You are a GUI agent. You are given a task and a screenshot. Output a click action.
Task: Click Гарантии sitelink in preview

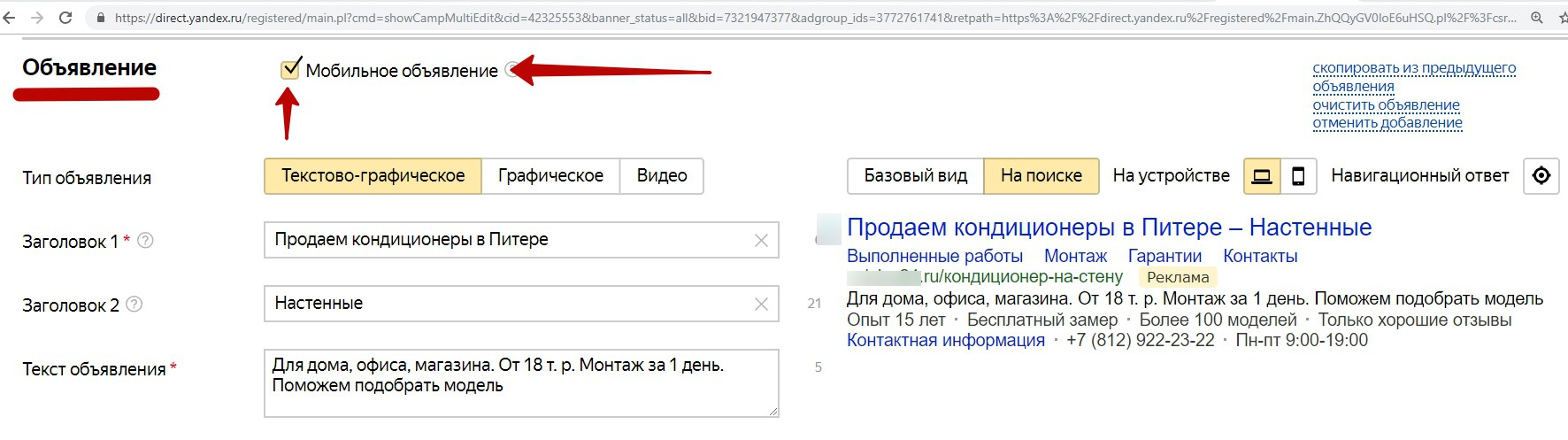pyautogui.click(x=1164, y=256)
